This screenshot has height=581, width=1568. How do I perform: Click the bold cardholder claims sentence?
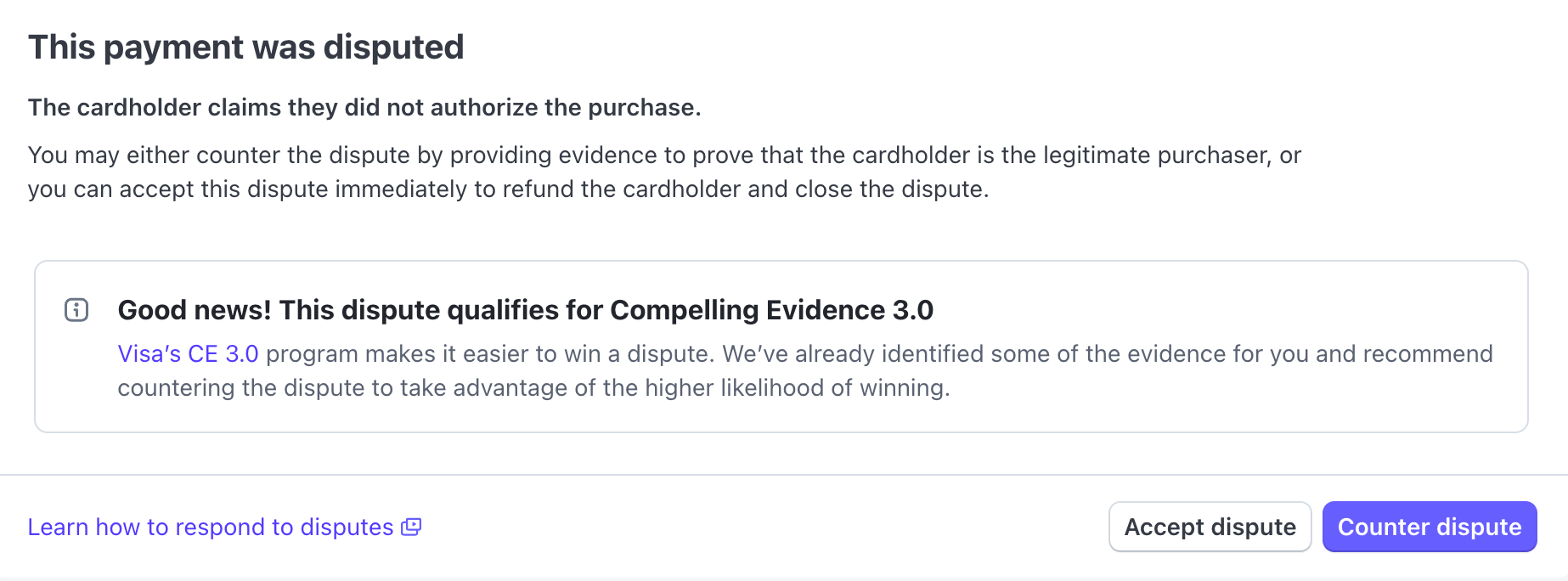point(364,108)
